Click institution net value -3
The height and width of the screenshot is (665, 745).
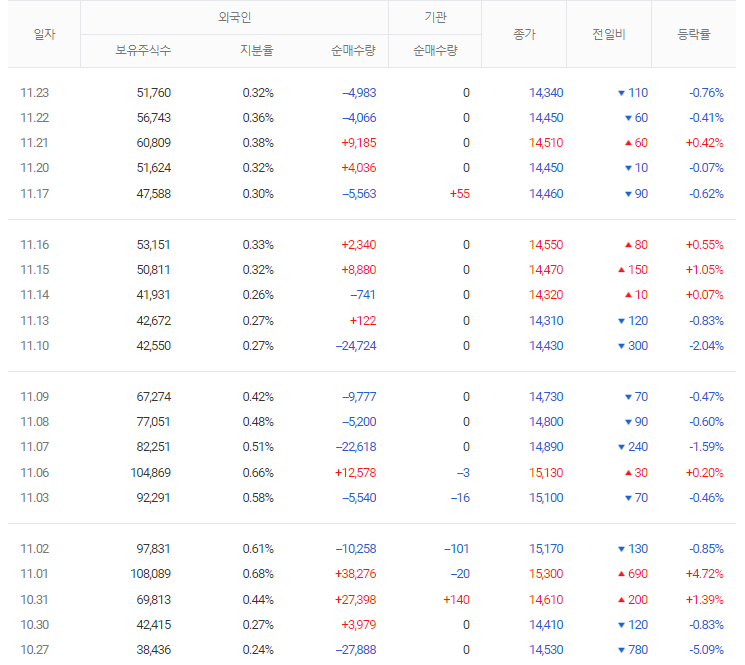point(463,473)
